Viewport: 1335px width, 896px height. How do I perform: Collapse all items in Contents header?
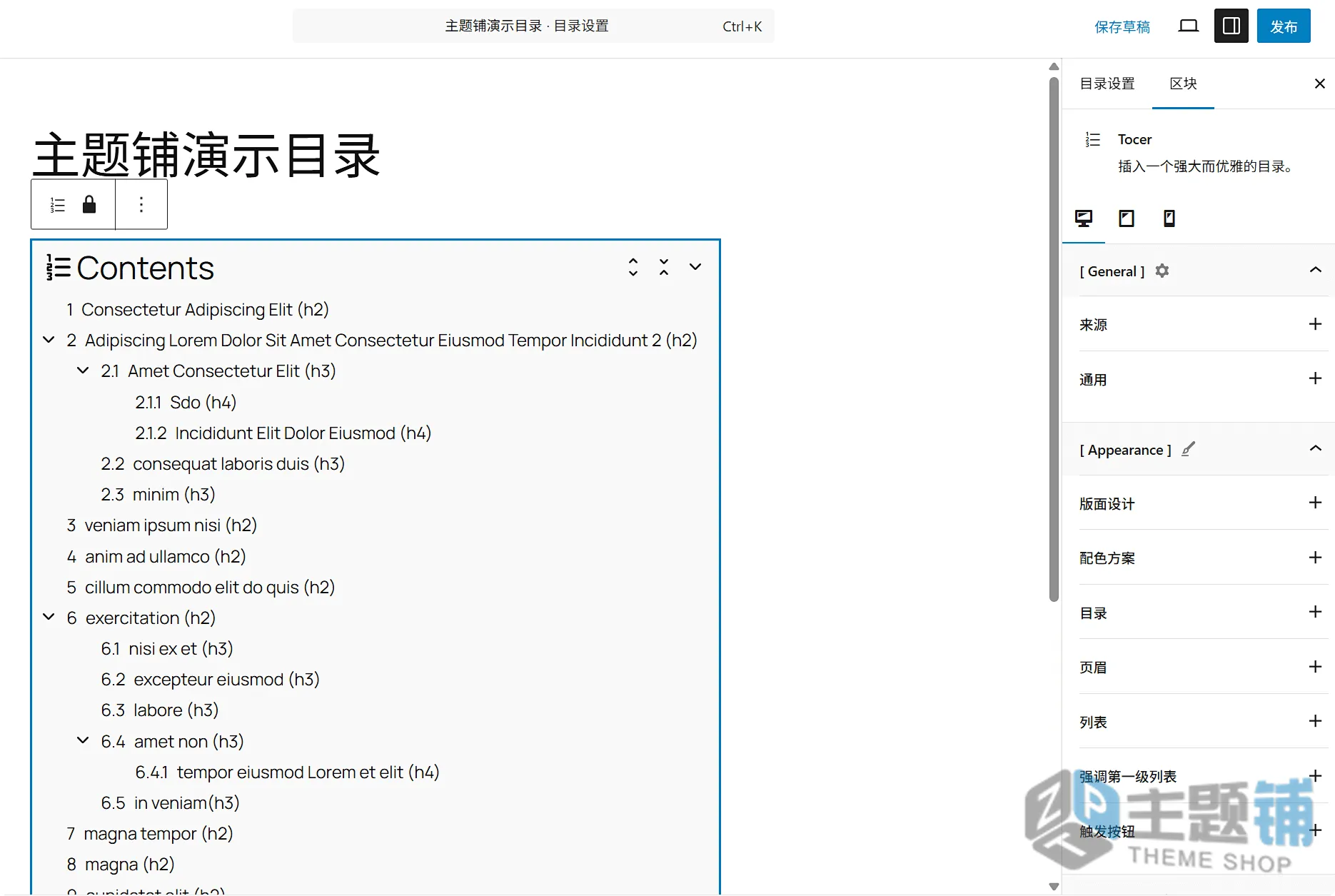(x=664, y=267)
